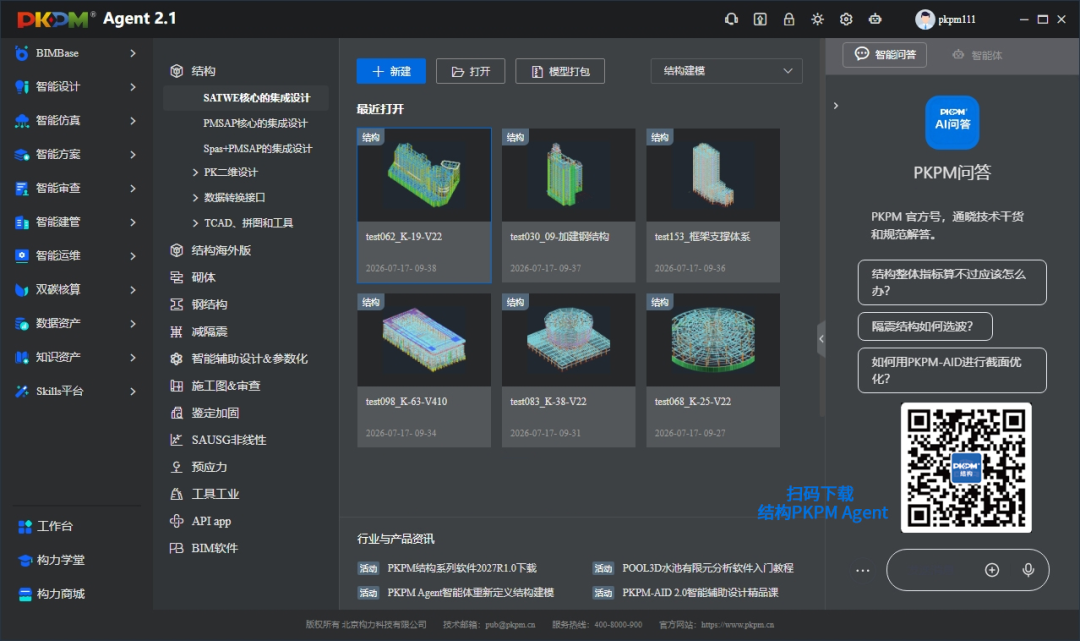Viewport: 1080px width, 641px height.
Task: Open POOL3D水池有限元分析软件入门教程 link
Action: click(x=708, y=568)
